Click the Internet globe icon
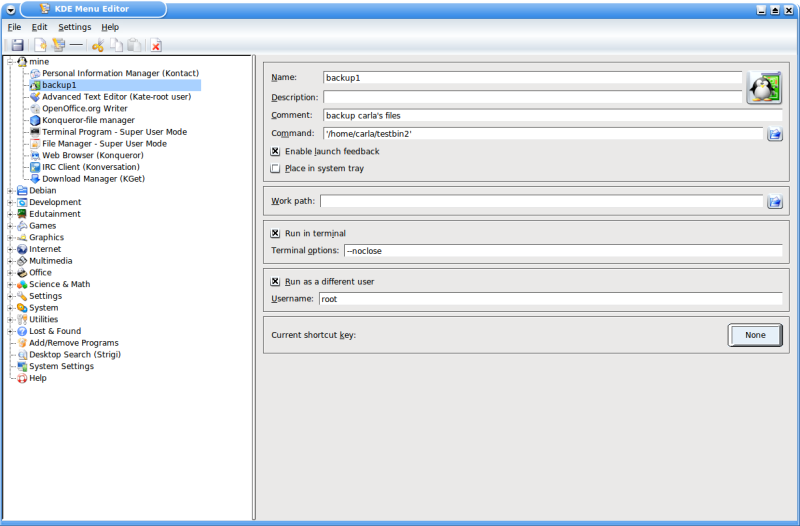The height and width of the screenshot is (526, 800). pos(22,249)
